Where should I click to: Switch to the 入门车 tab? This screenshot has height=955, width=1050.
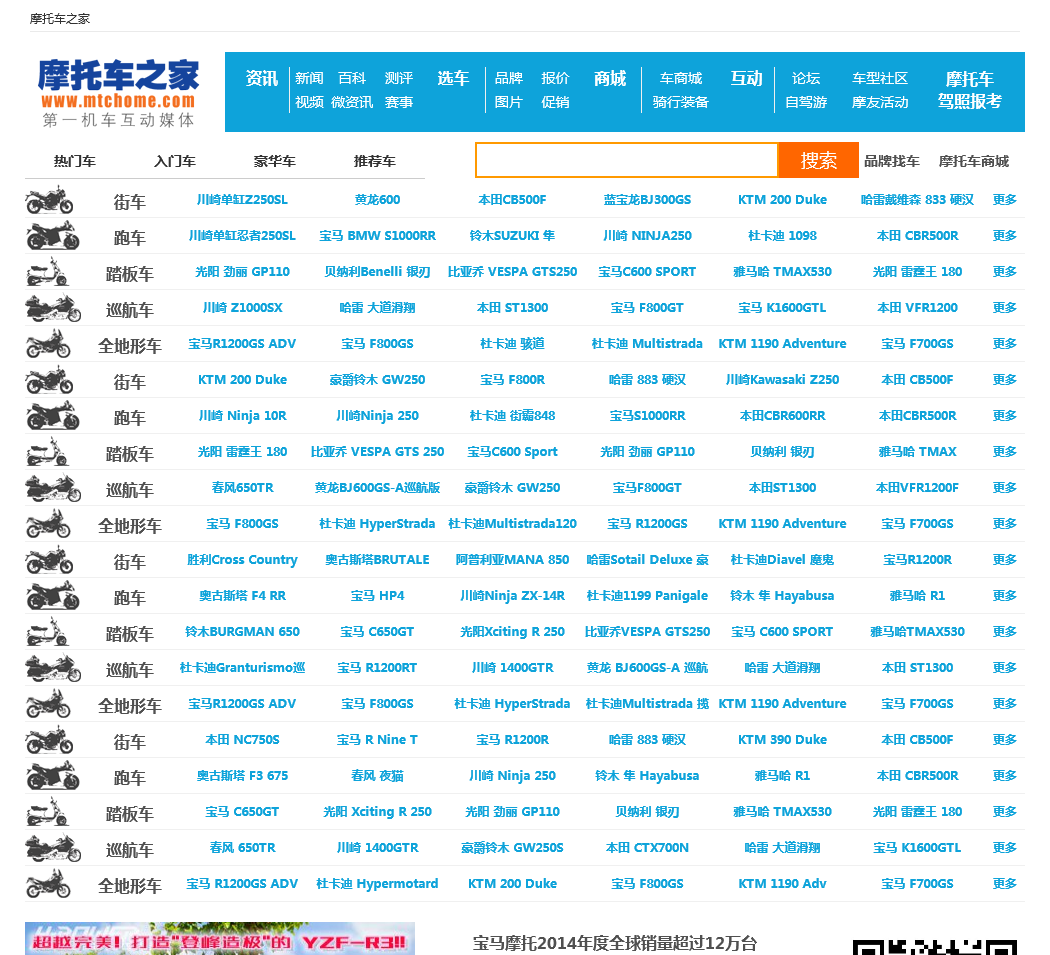(175, 161)
